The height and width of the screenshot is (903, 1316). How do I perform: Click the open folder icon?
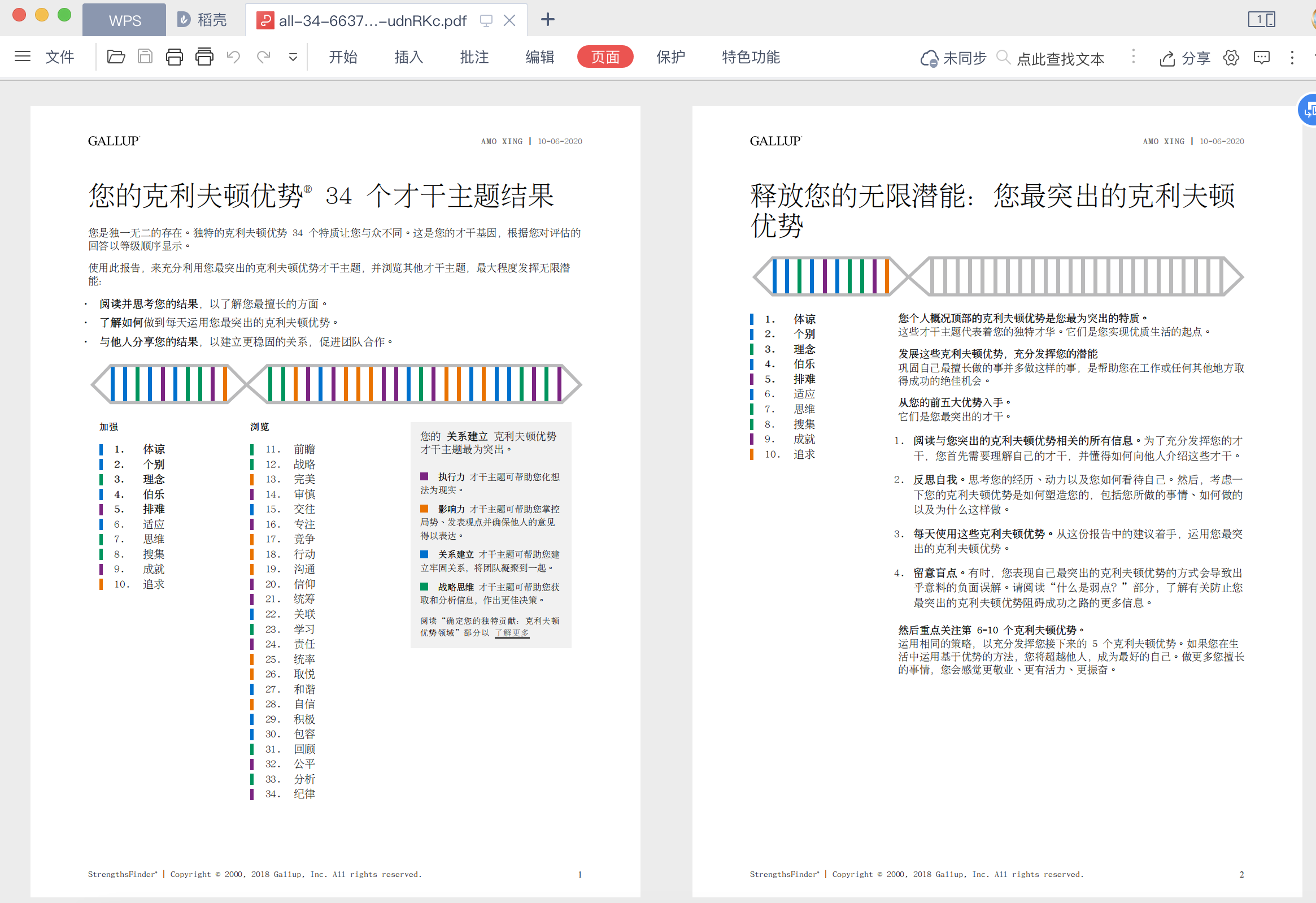116,57
